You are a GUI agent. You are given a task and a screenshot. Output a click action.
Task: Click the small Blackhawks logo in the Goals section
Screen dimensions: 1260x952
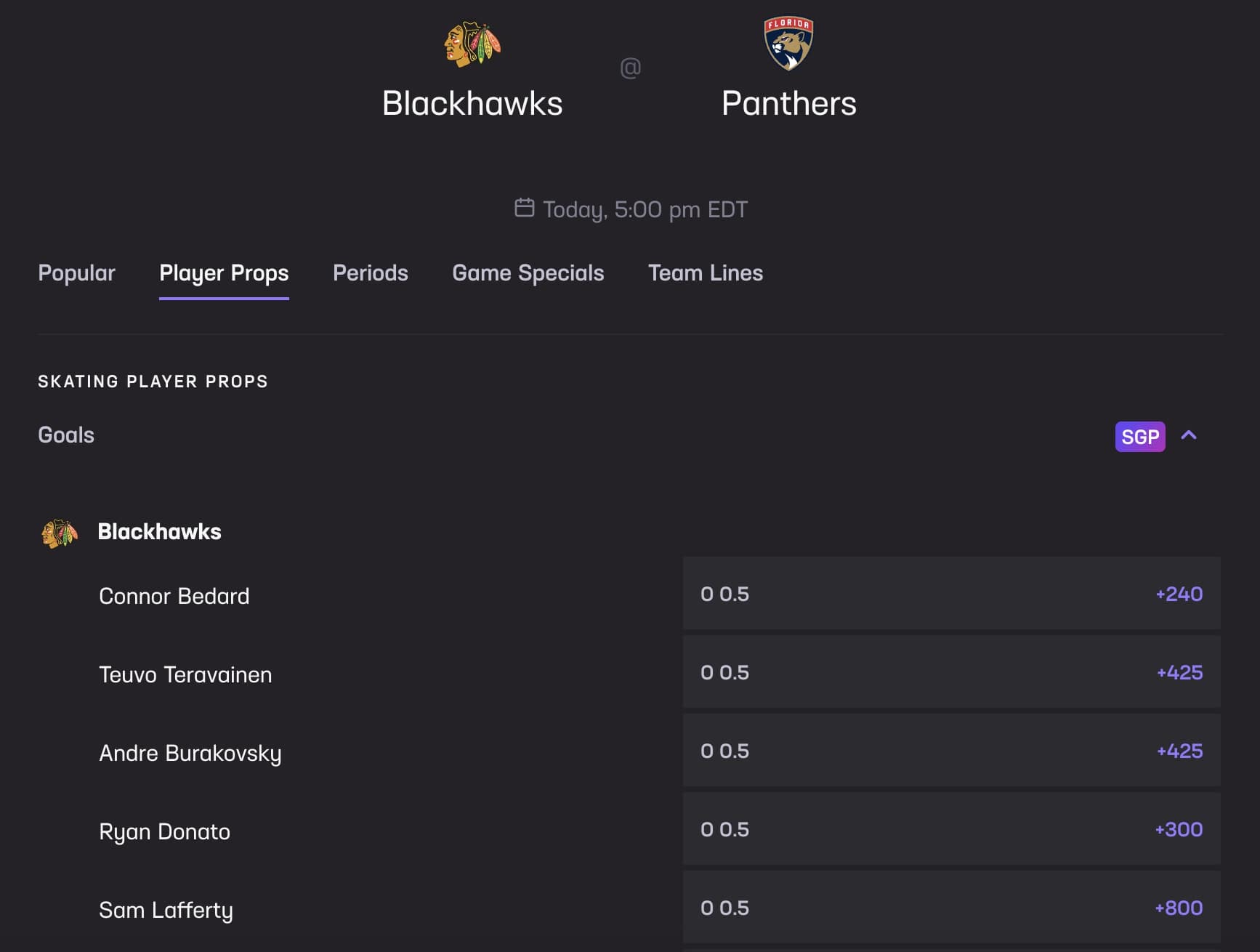pos(60,531)
